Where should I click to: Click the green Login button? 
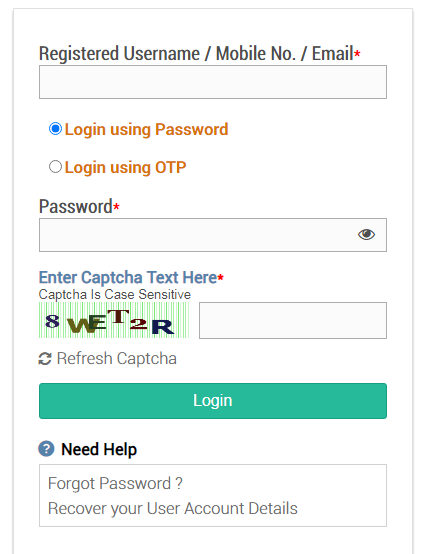pos(213,401)
